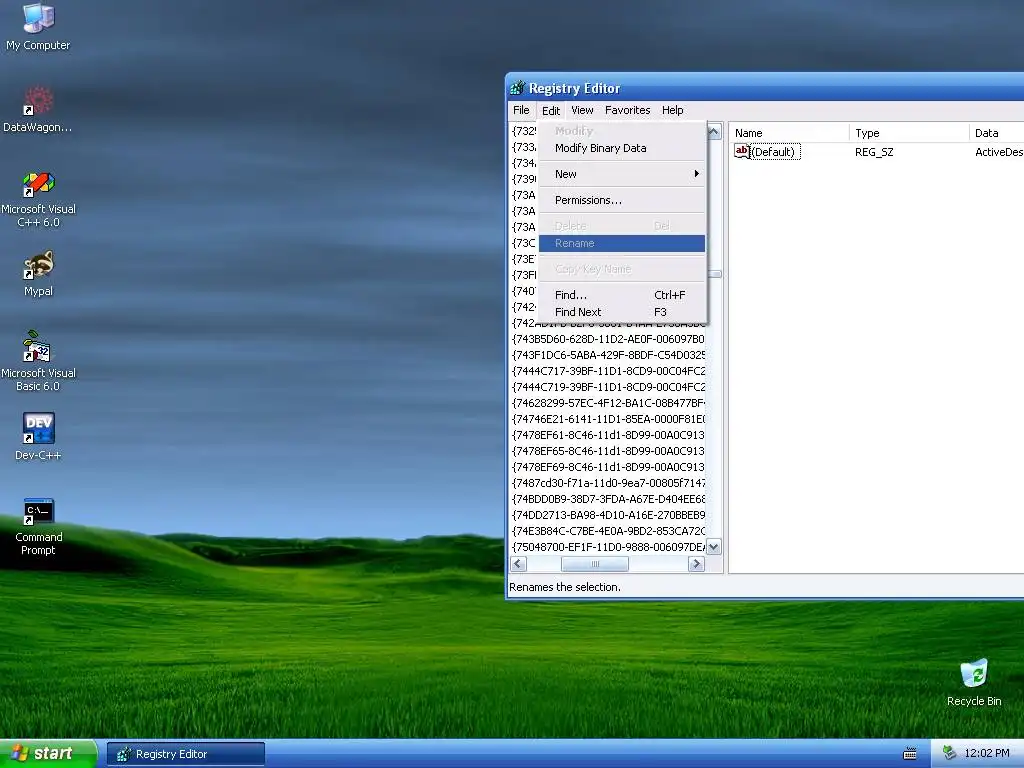Screen dimensions: 1024x768
Task: Select key {74746E21-6141-11D1-85EA-0000F81E
Action: 608,419
